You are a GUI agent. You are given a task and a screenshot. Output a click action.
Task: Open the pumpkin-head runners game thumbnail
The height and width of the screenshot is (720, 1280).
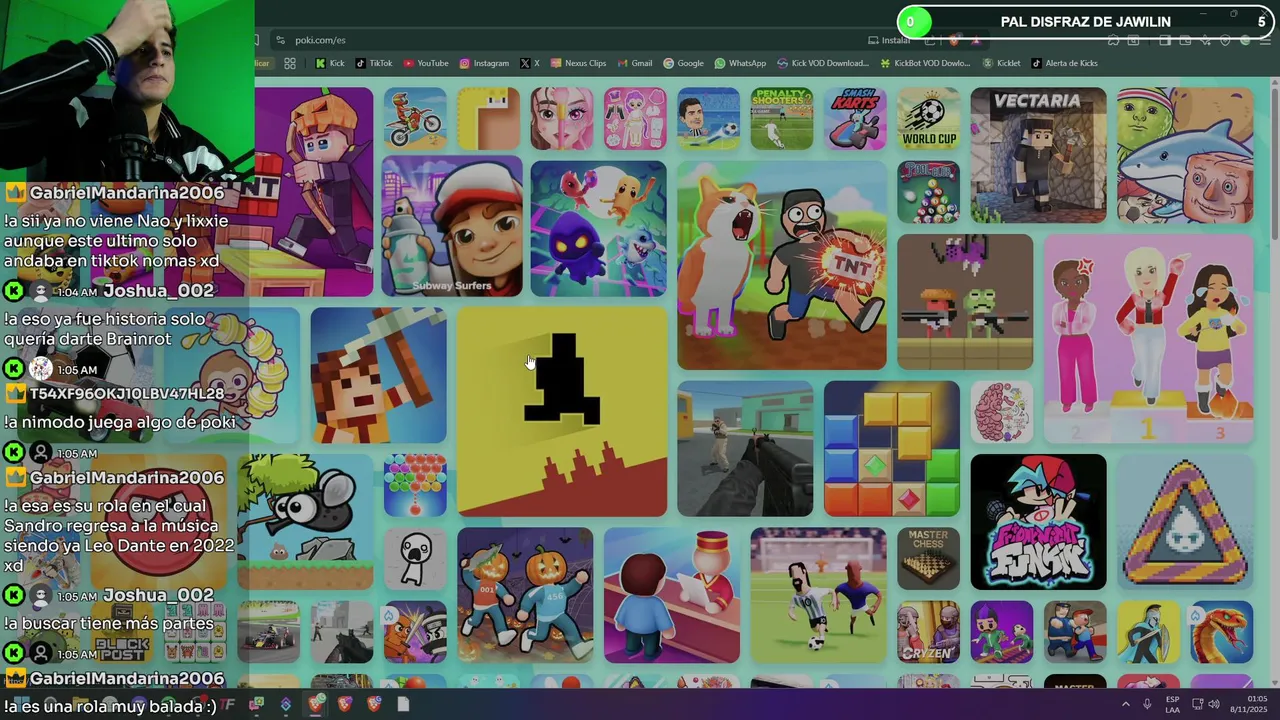click(525, 595)
